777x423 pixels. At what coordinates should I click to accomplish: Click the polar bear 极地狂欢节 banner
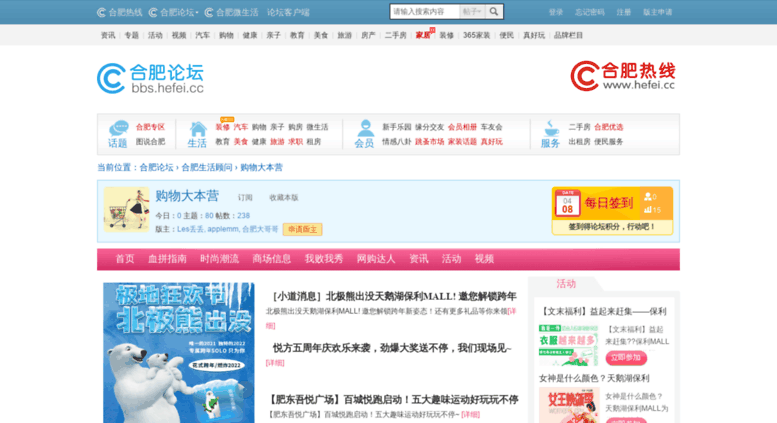point(179,353)
